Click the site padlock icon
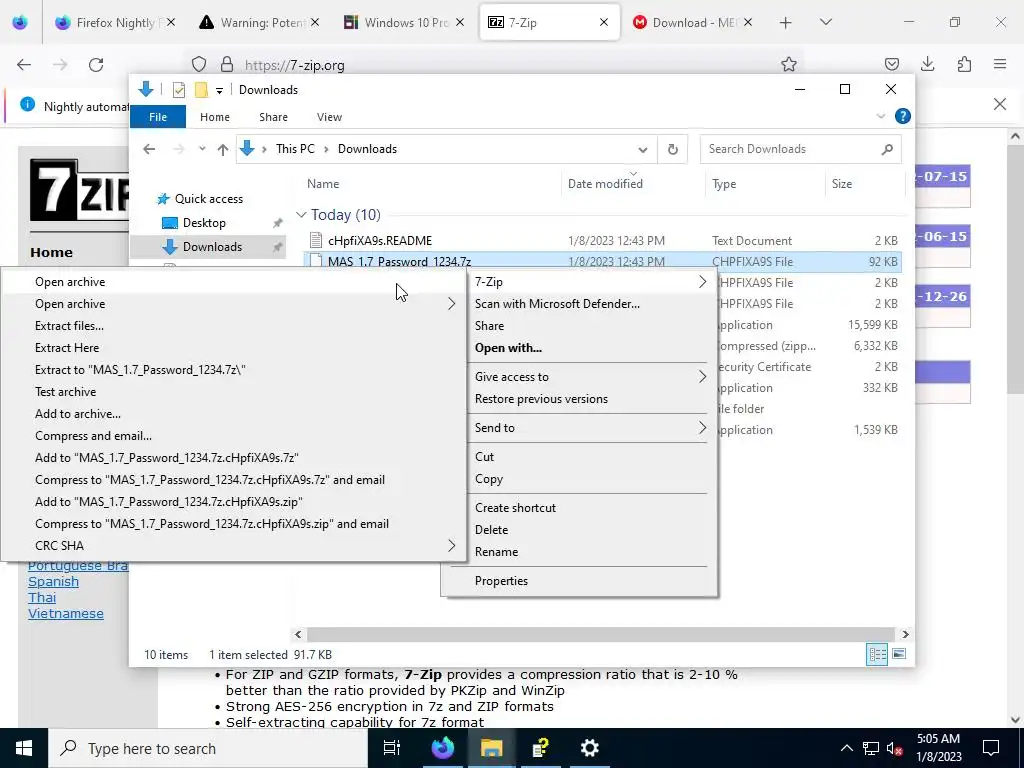Image resolution: width=1024 pixels, height=768 pixels. coord(227,65)
